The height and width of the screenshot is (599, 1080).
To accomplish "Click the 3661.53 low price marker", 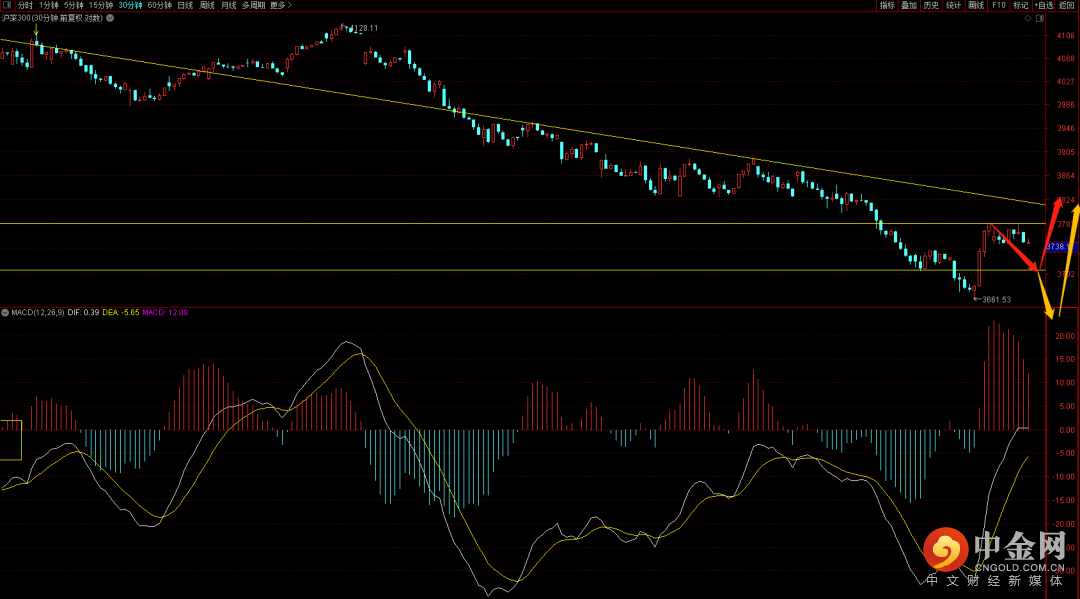I will (994, 299).
